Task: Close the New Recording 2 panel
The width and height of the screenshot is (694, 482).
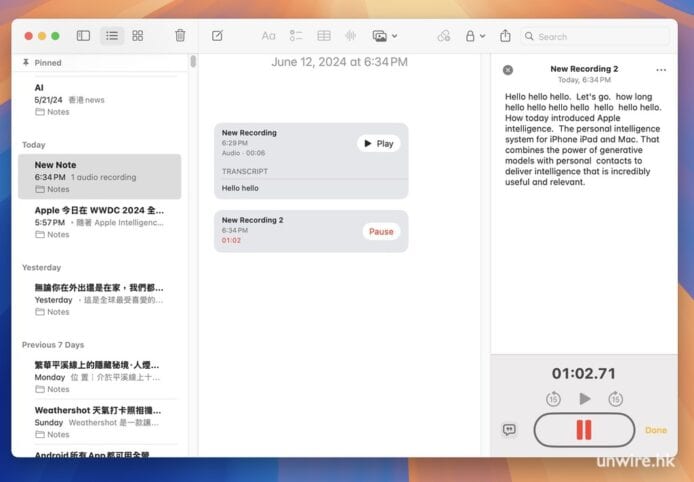Action: coord(508,70)
